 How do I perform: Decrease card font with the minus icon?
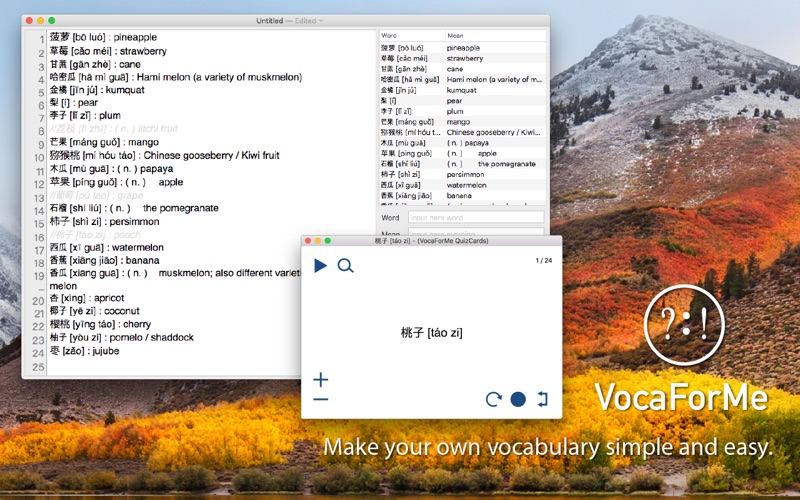click(x=320, y=399)
